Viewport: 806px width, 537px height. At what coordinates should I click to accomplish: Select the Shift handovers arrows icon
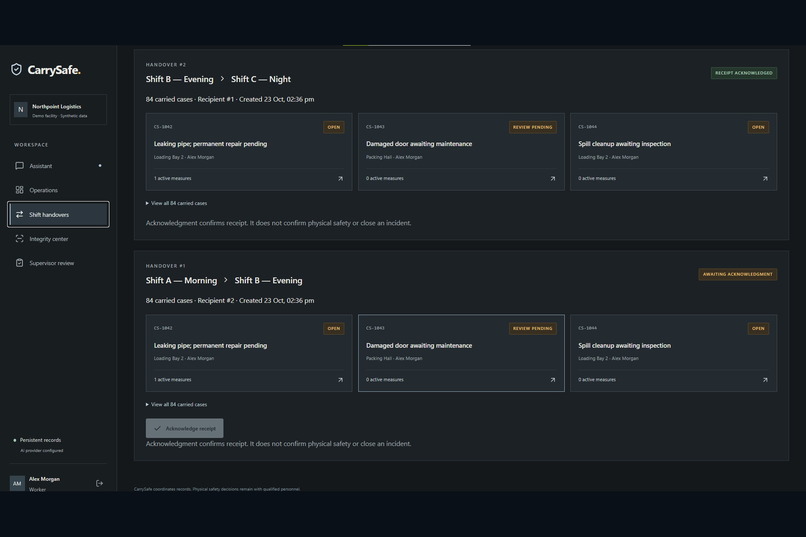click(x=20, y=214)
